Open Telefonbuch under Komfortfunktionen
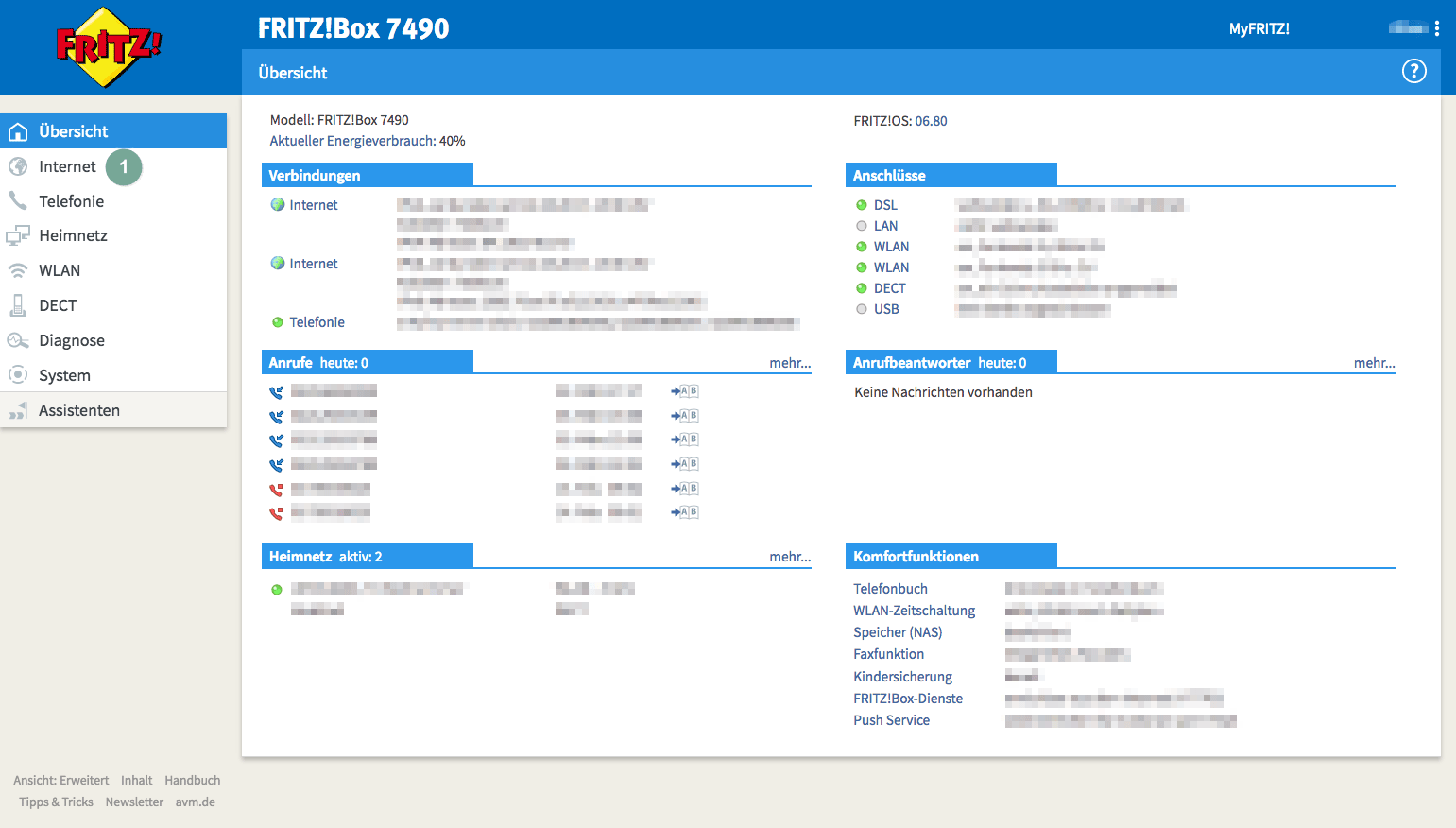The width and height of the screenshot is (1456, 828). click(890, 589)
